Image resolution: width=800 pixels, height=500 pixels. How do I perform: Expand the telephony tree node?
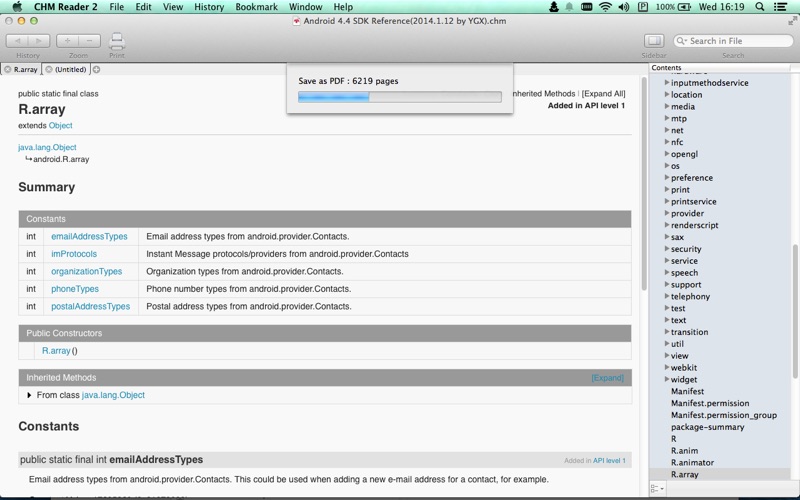667,296
